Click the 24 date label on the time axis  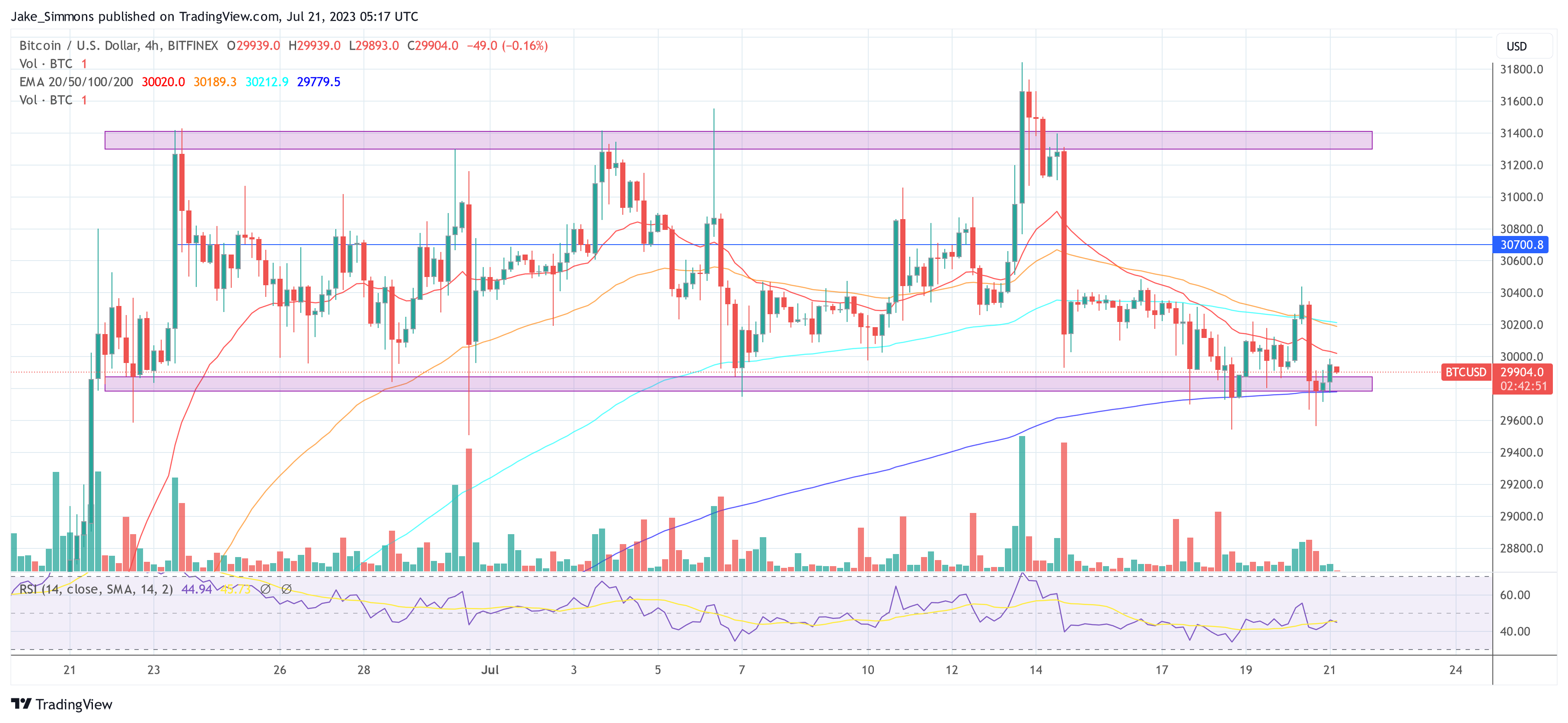(x=1455, y=670)
